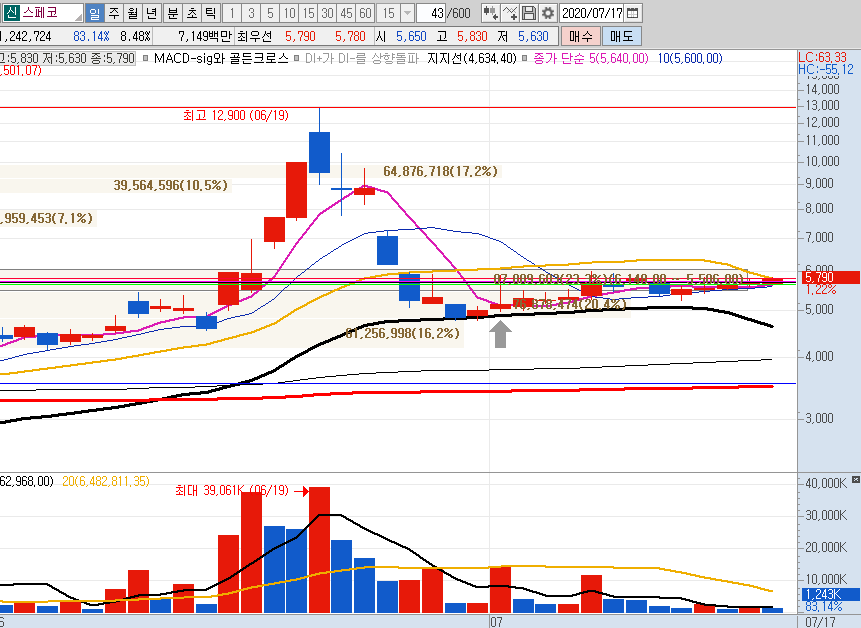The height and width of the screenshot is (628, 861).
Task: Open the custom interval dropdown arrow
Action: click(407, 13)
